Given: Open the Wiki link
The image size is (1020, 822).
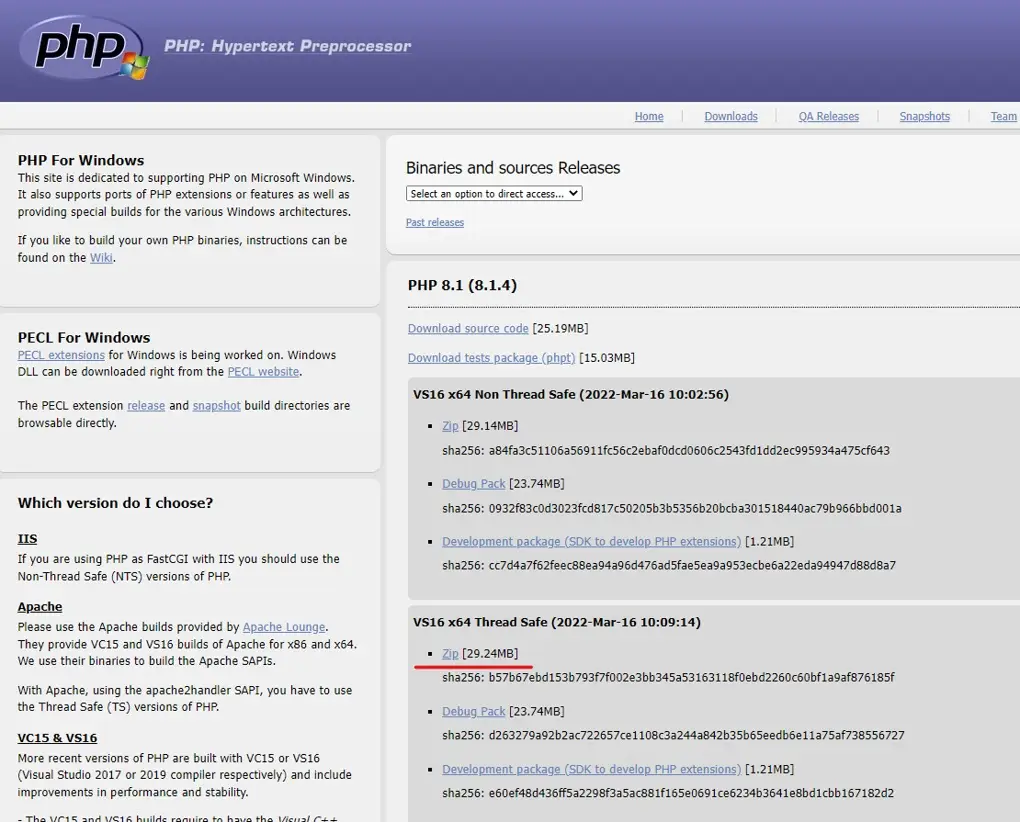Looking at the screenshot, I should pyautogui.click(x=101, y=258).
